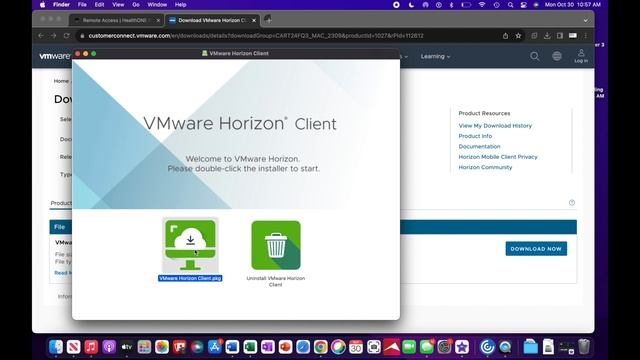
Task: Open the Downloads folder in the Dock
Action: (x=531, y=347)
